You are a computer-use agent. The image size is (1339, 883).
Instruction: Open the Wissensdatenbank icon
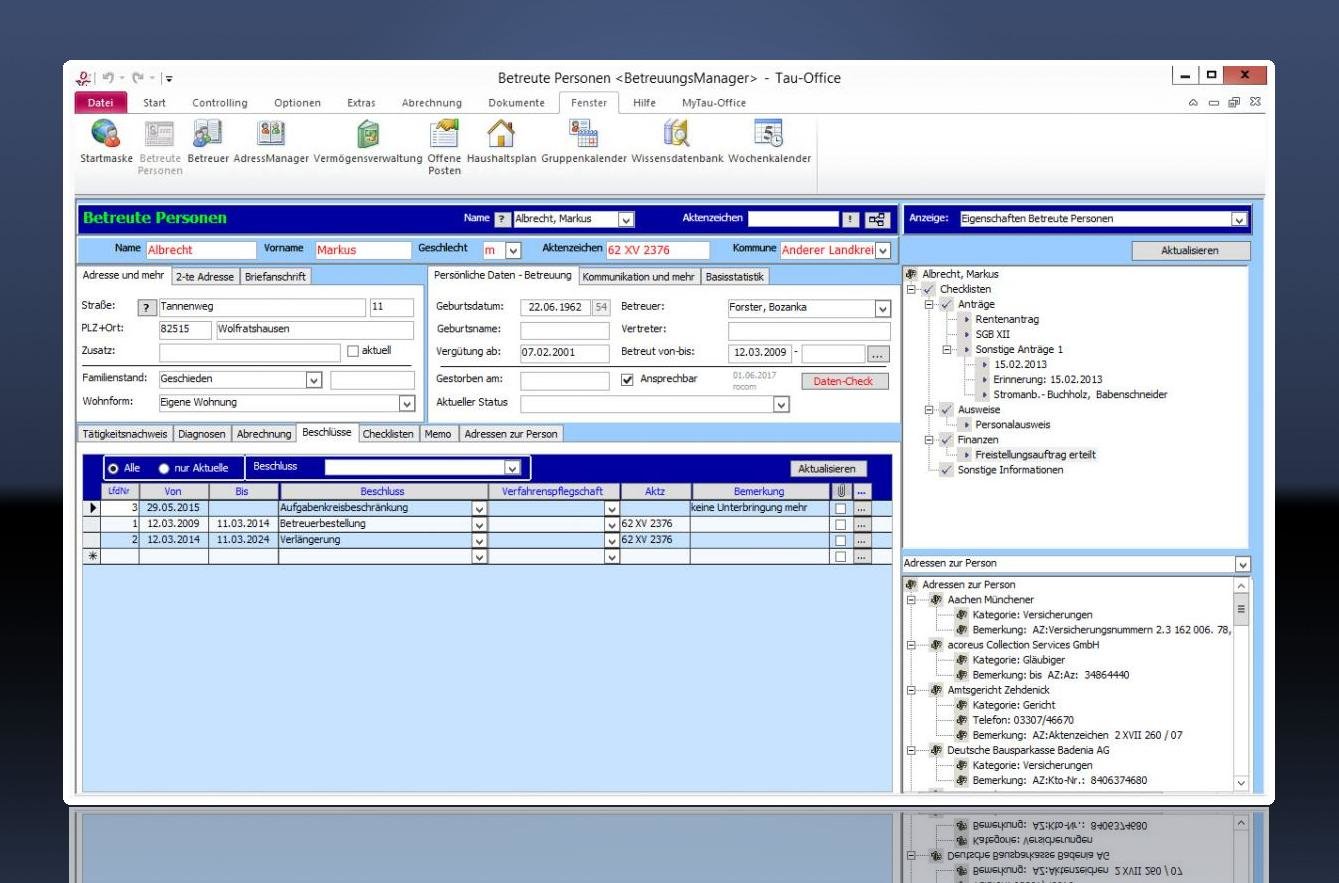pos(677,134)
